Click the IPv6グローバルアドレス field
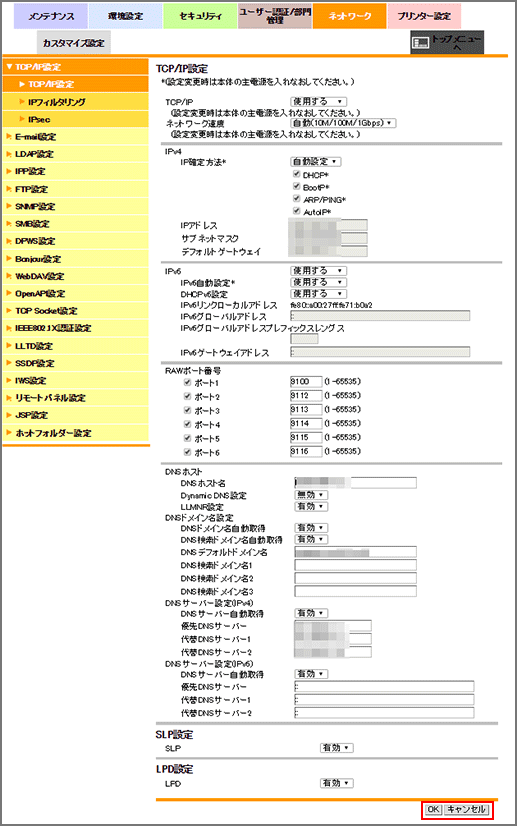Screen dimensions: 517x826 click(380, 316)
